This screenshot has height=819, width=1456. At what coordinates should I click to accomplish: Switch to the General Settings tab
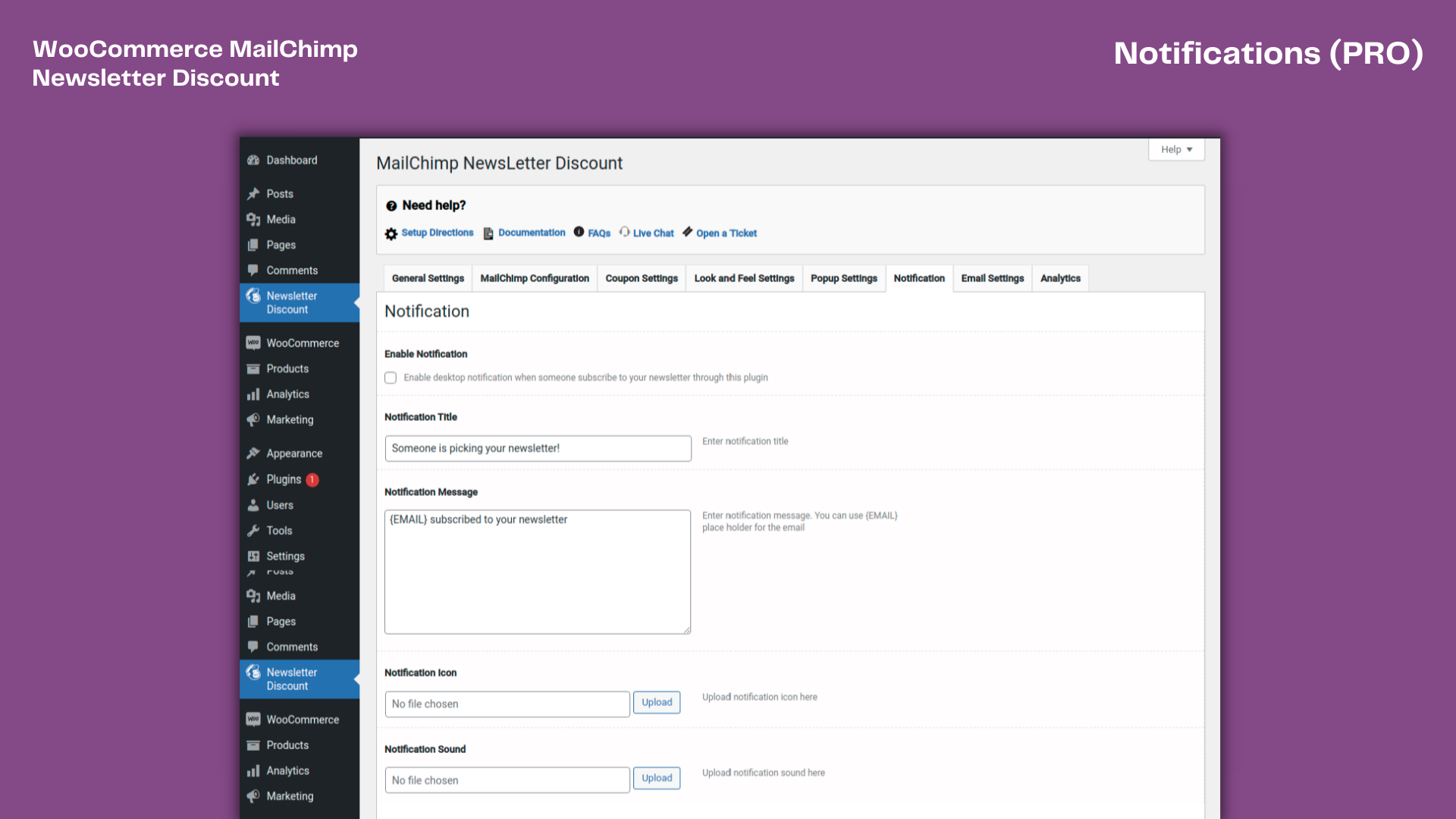point(428,278)
